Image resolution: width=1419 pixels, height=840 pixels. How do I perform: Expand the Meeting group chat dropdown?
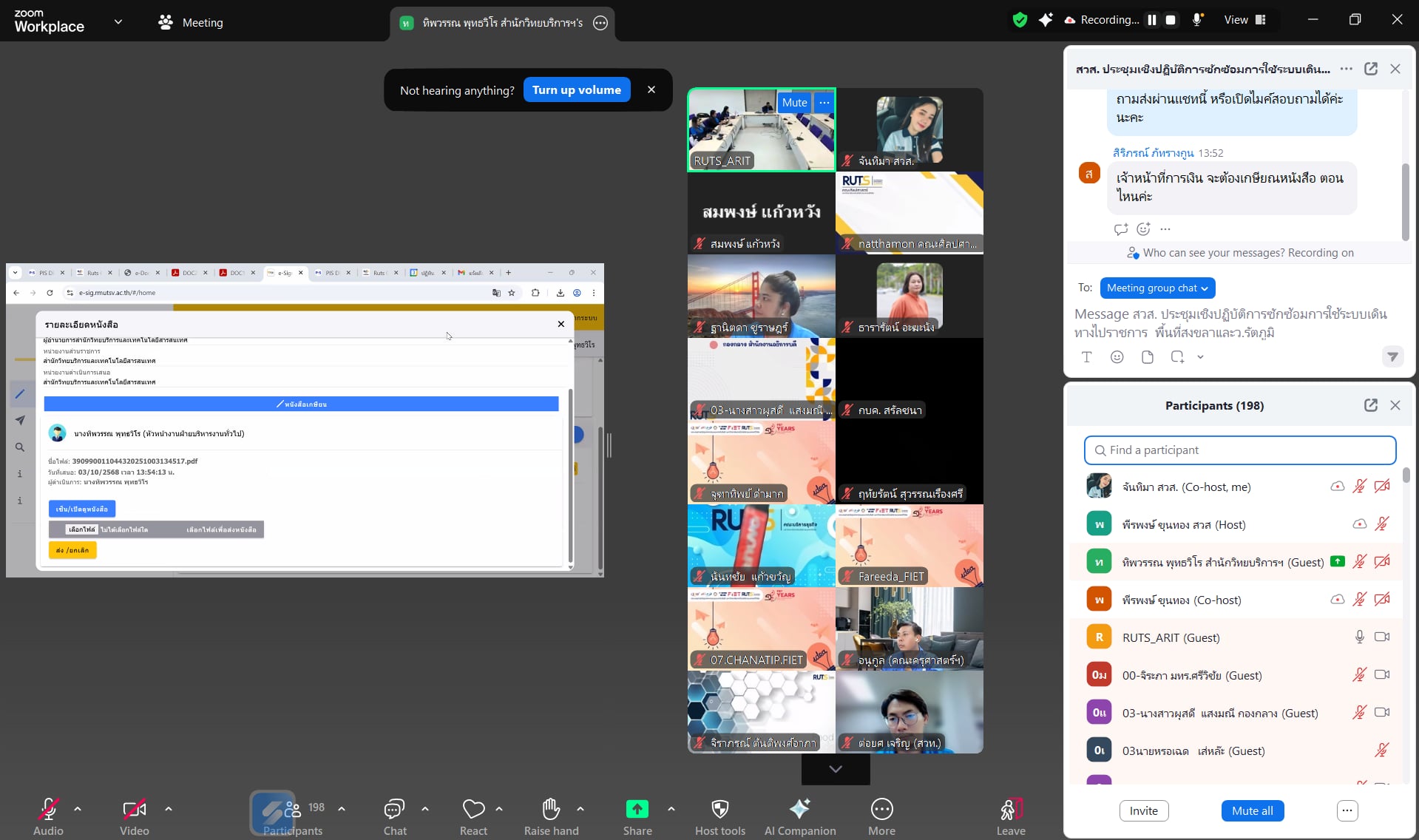[1156, 288]
